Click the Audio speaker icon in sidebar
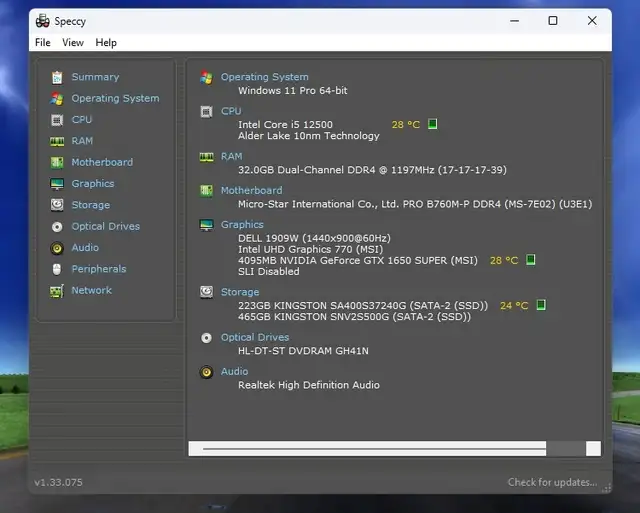640x513 pixels. click(57, 248)
